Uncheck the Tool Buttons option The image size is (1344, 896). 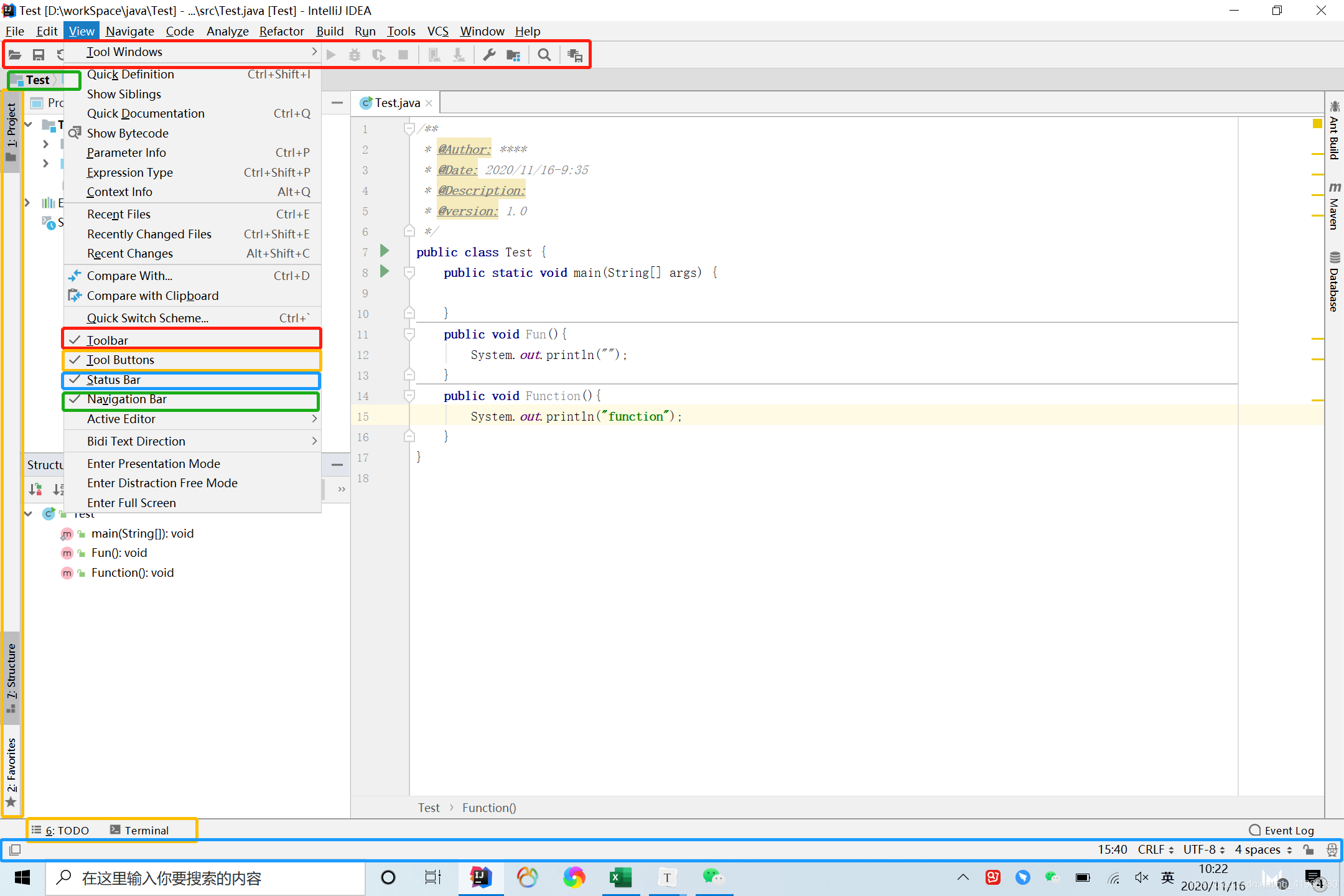pos(192,360)
